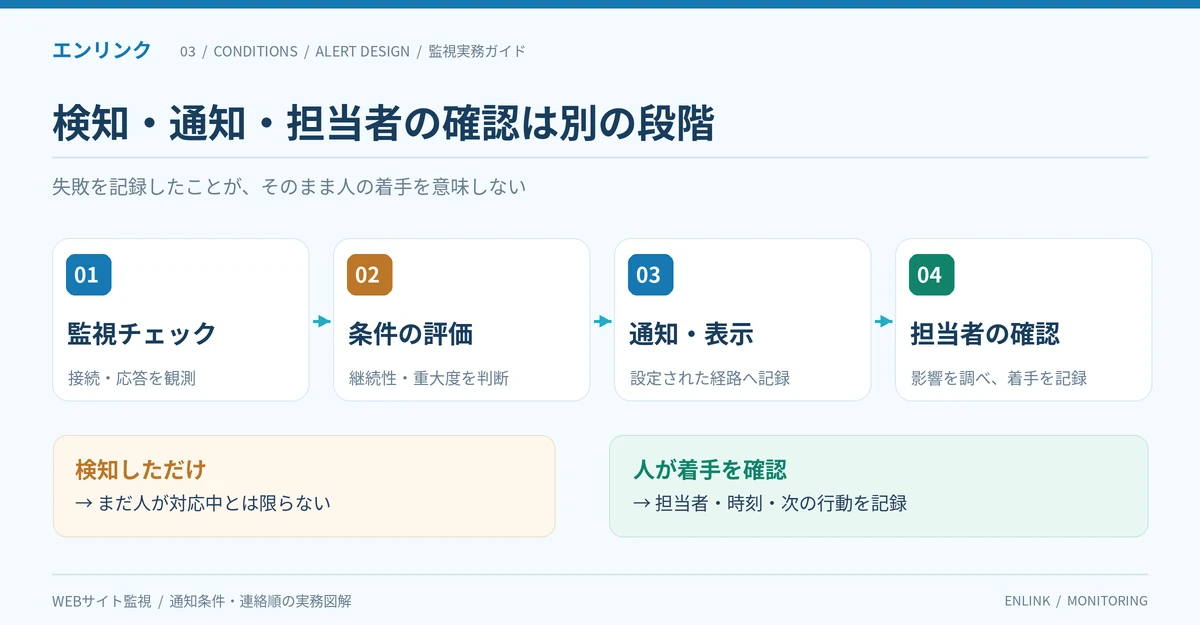The width and height of the screenshot is (1200, 625).
Task: Click footer text 通知条件・連絡順の実務図解
Action: 260,601
